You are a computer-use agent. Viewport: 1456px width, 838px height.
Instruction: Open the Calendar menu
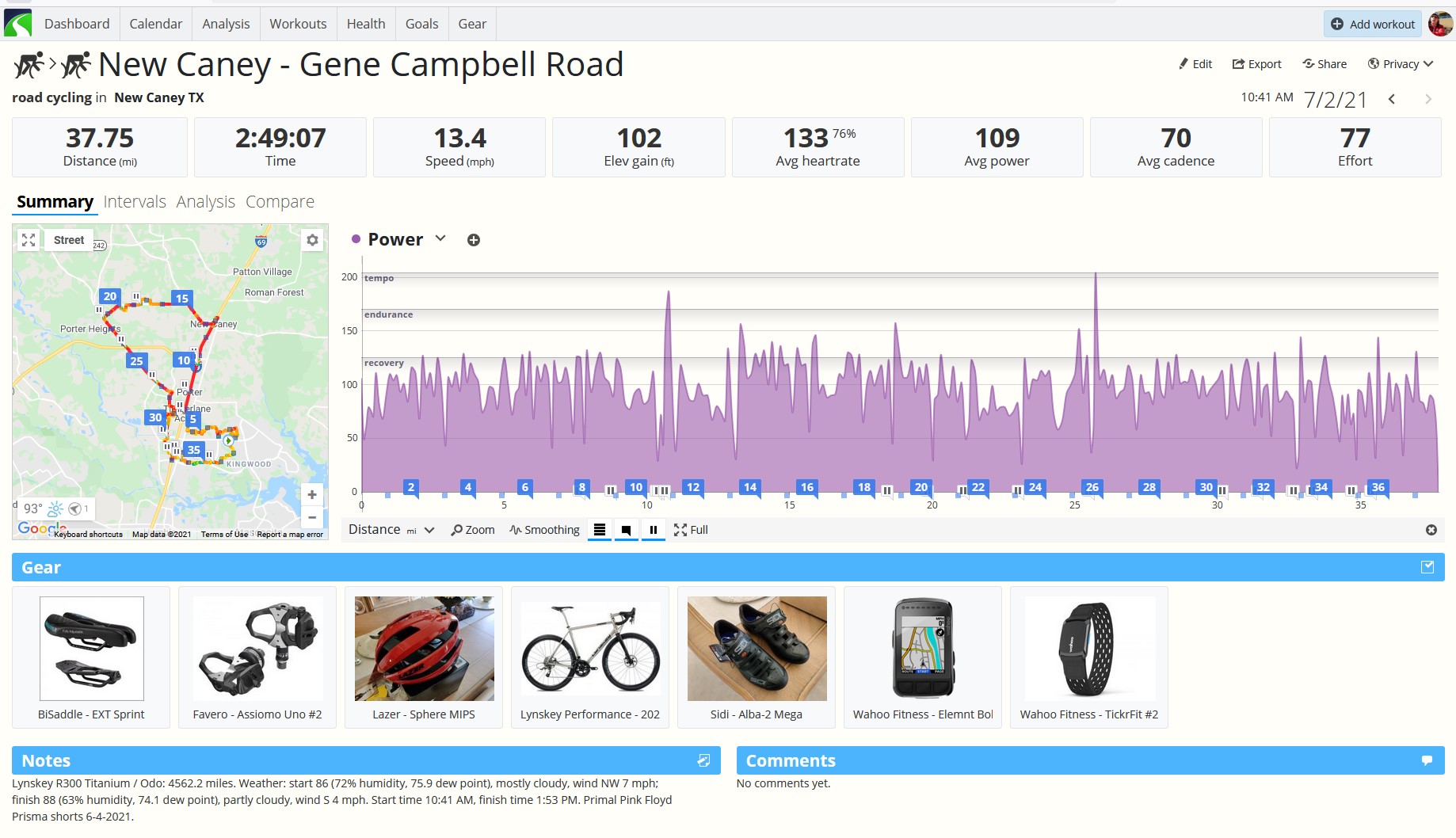[x=156, y=24]
